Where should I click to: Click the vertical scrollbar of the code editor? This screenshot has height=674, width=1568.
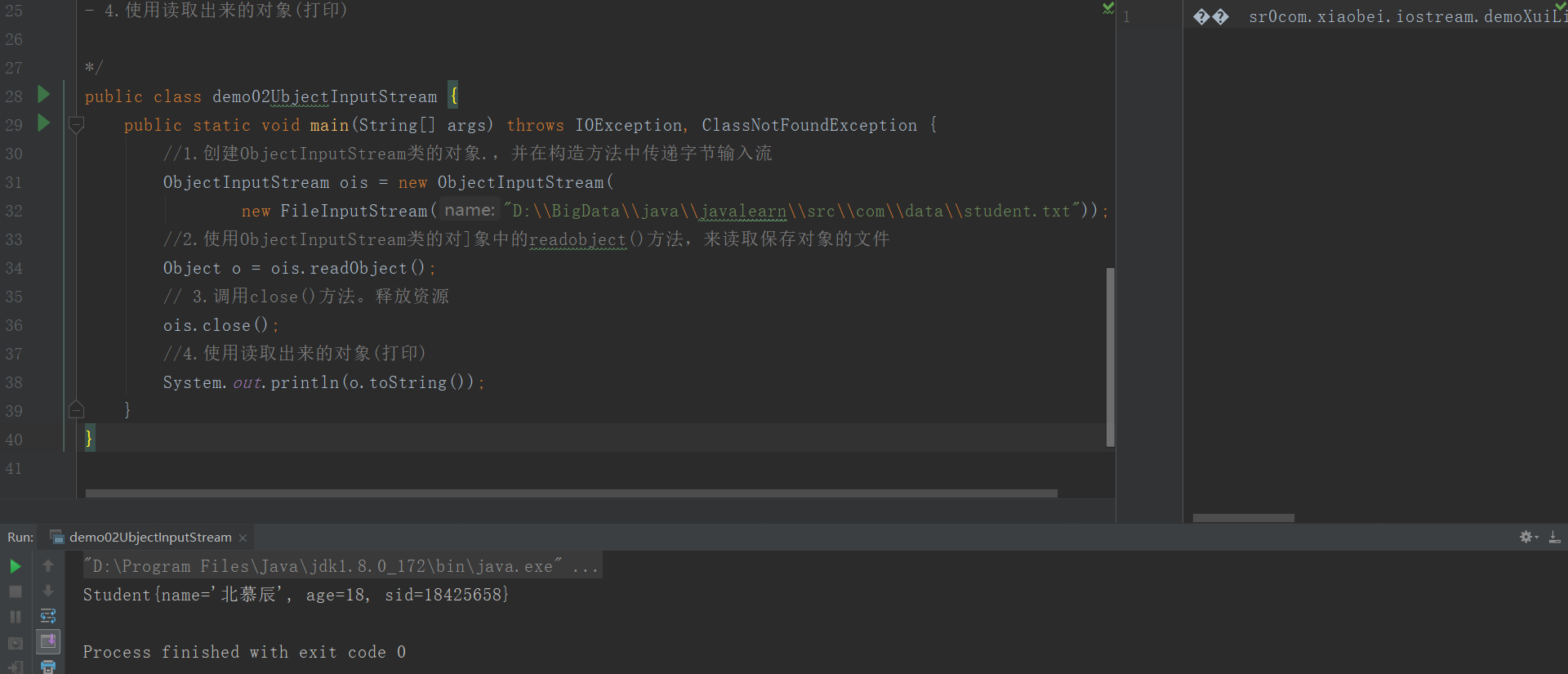tap(1110, 357)
